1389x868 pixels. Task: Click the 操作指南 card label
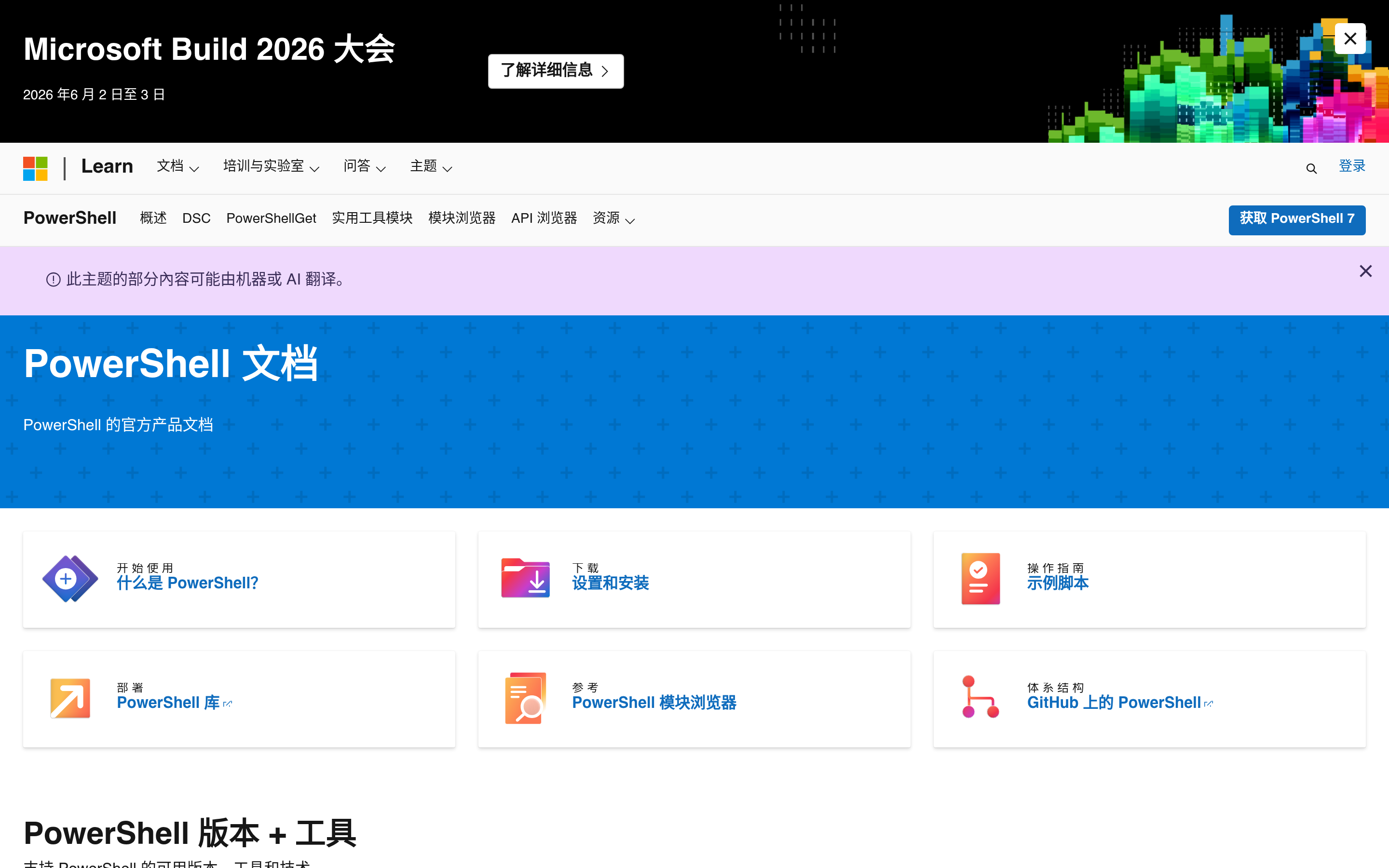1056,568
